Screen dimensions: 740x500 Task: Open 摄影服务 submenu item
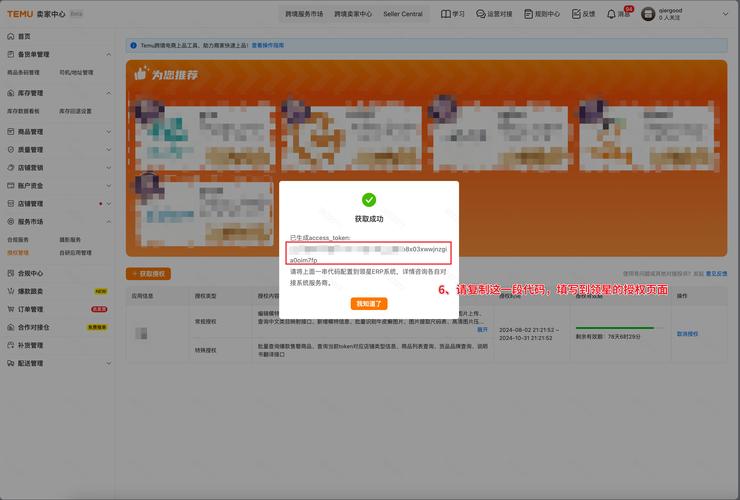pyautogui.click(x=70, y=240)
